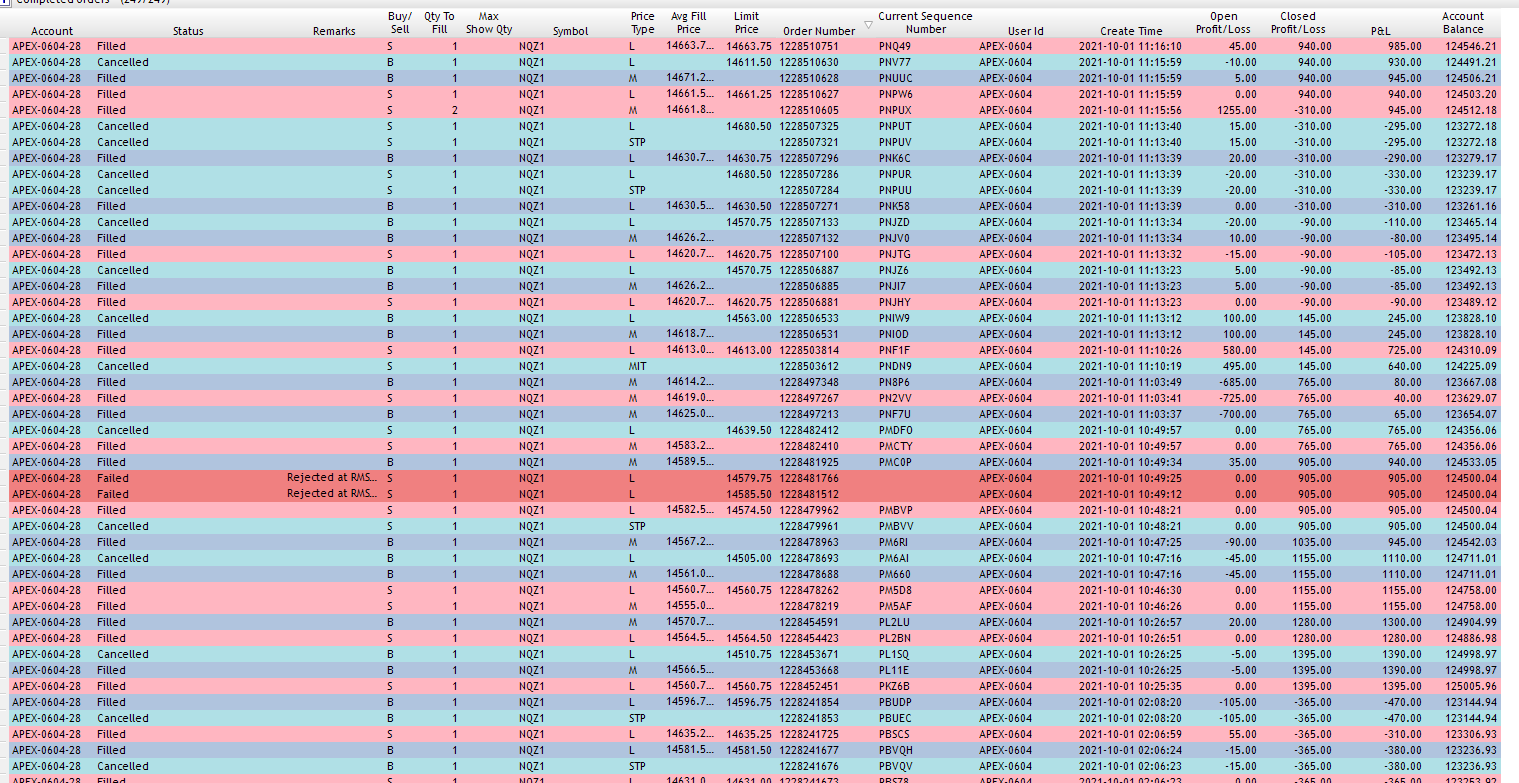Select sequence number PM5D8
Image resolution: width=1519 pixels, height=783 pixels.
pyautogui.click(x=894, y=590)
